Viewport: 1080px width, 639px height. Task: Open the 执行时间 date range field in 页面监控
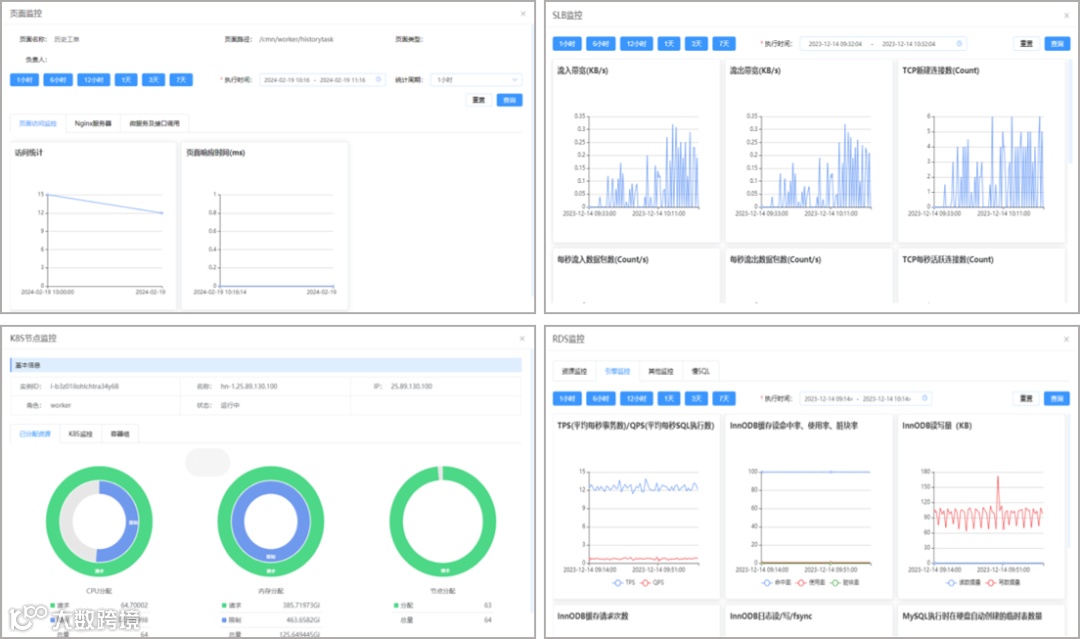322,80
